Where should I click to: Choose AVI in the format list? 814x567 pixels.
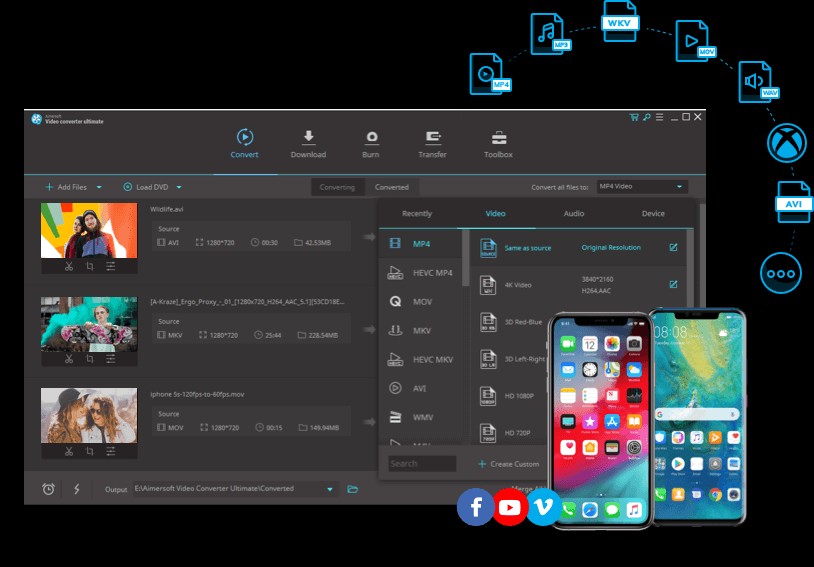click(x=420, y=388)
